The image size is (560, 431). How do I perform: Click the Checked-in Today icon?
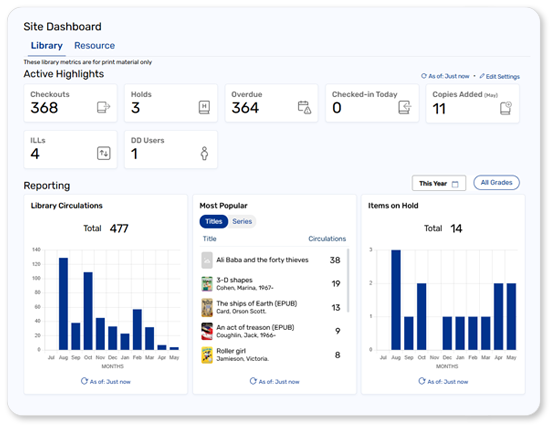point(405,107)
